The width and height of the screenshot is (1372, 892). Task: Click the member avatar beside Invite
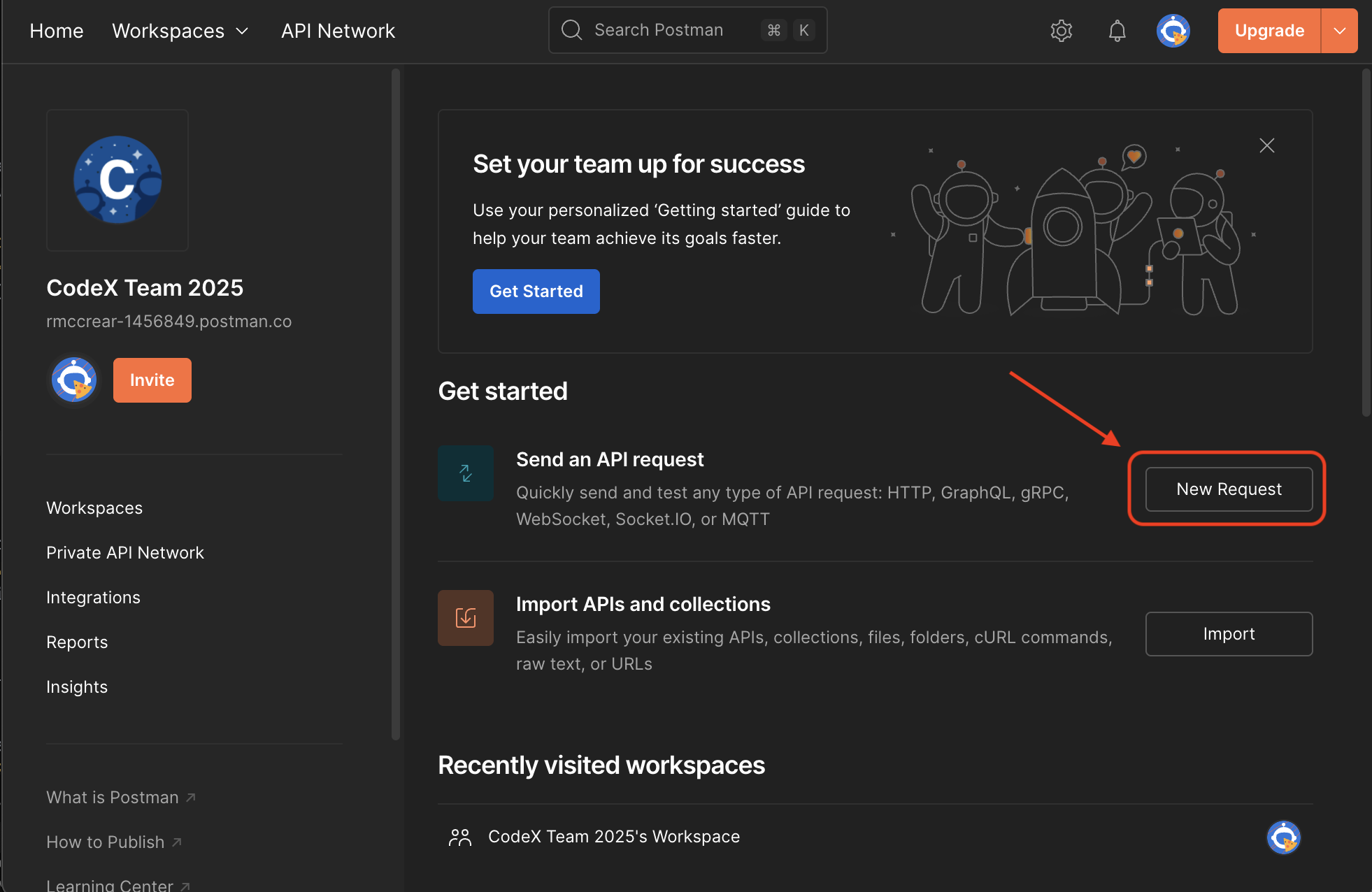[74, 380]
